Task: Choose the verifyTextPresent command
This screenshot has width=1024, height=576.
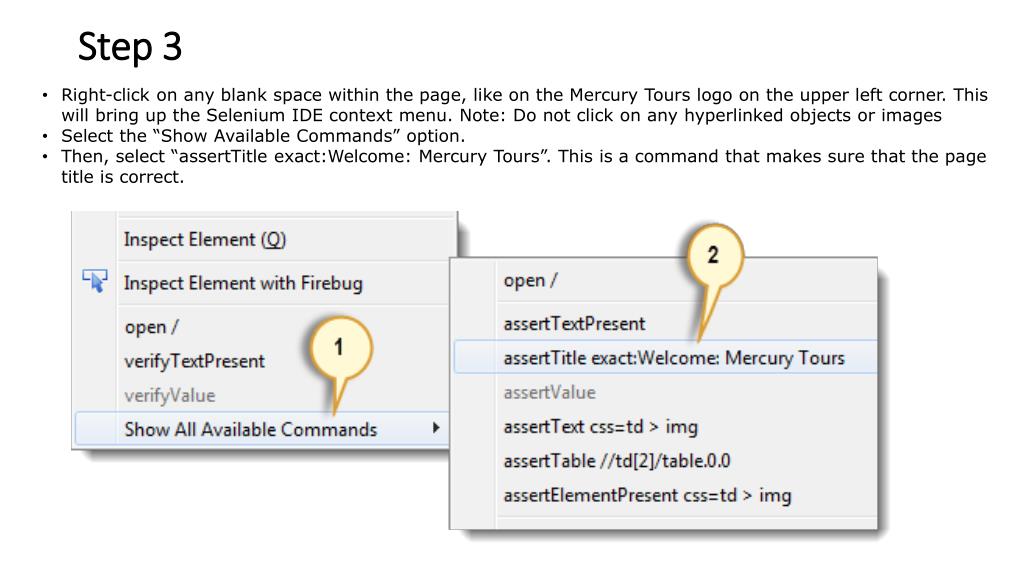Action: 195,361
